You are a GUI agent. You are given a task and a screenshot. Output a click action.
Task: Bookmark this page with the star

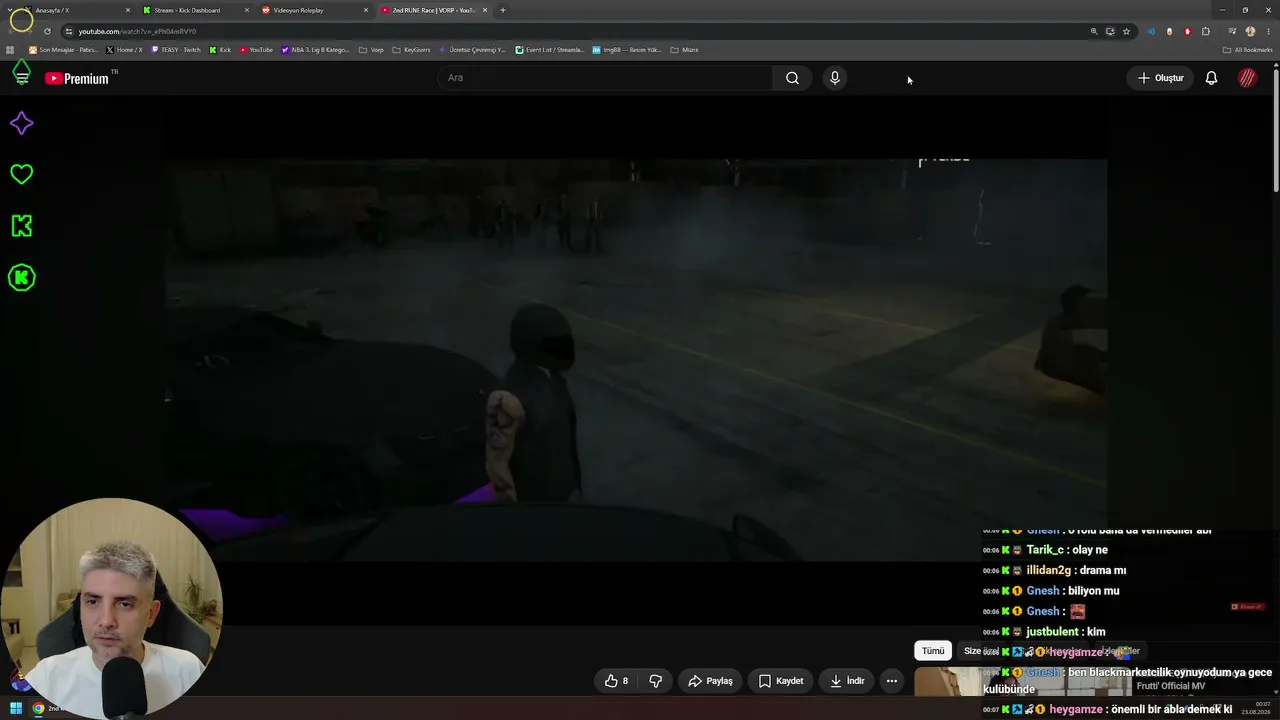pyautogui.click(x=1126, y=31)
